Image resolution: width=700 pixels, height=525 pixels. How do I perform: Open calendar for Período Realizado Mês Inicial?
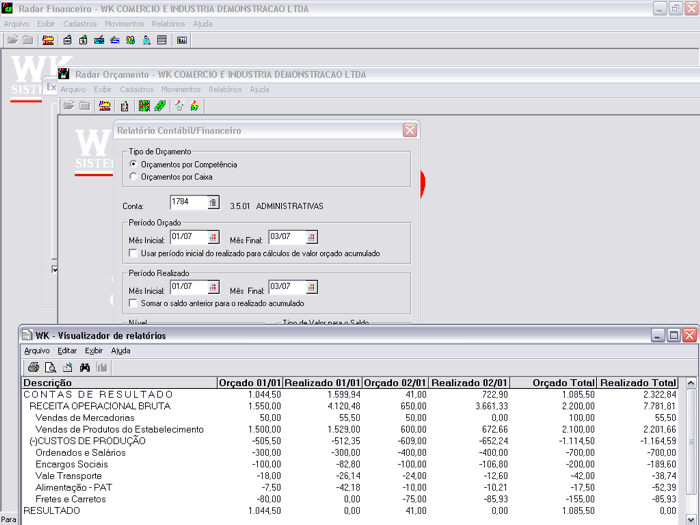coord(212,288)
